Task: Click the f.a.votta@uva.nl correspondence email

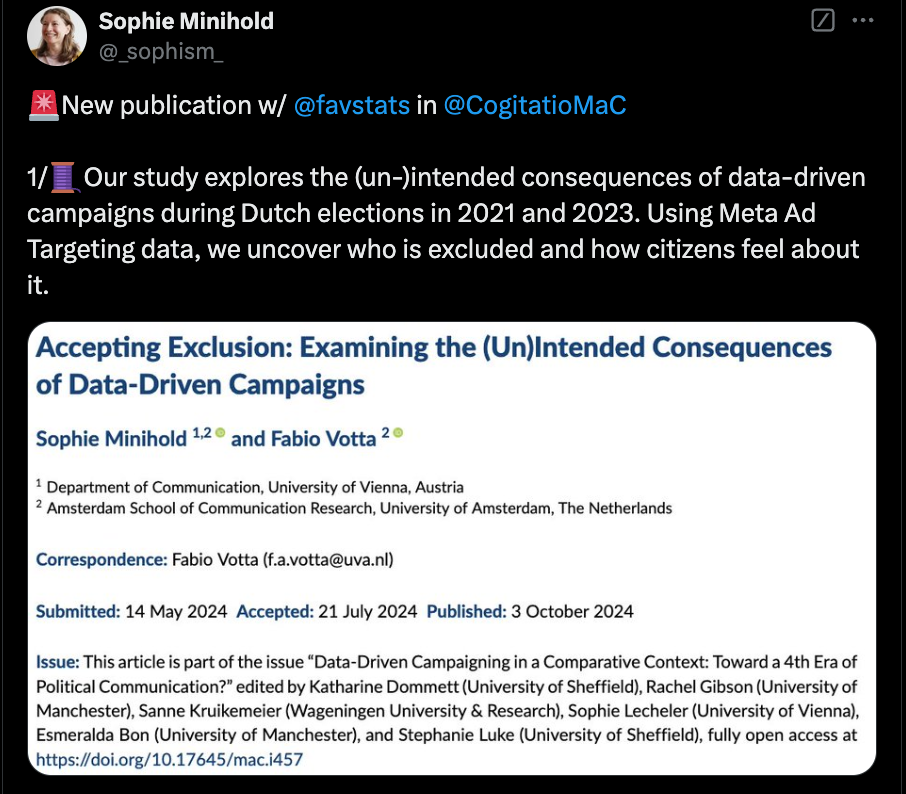Action: pyautogui.click(x=328, y=559)
